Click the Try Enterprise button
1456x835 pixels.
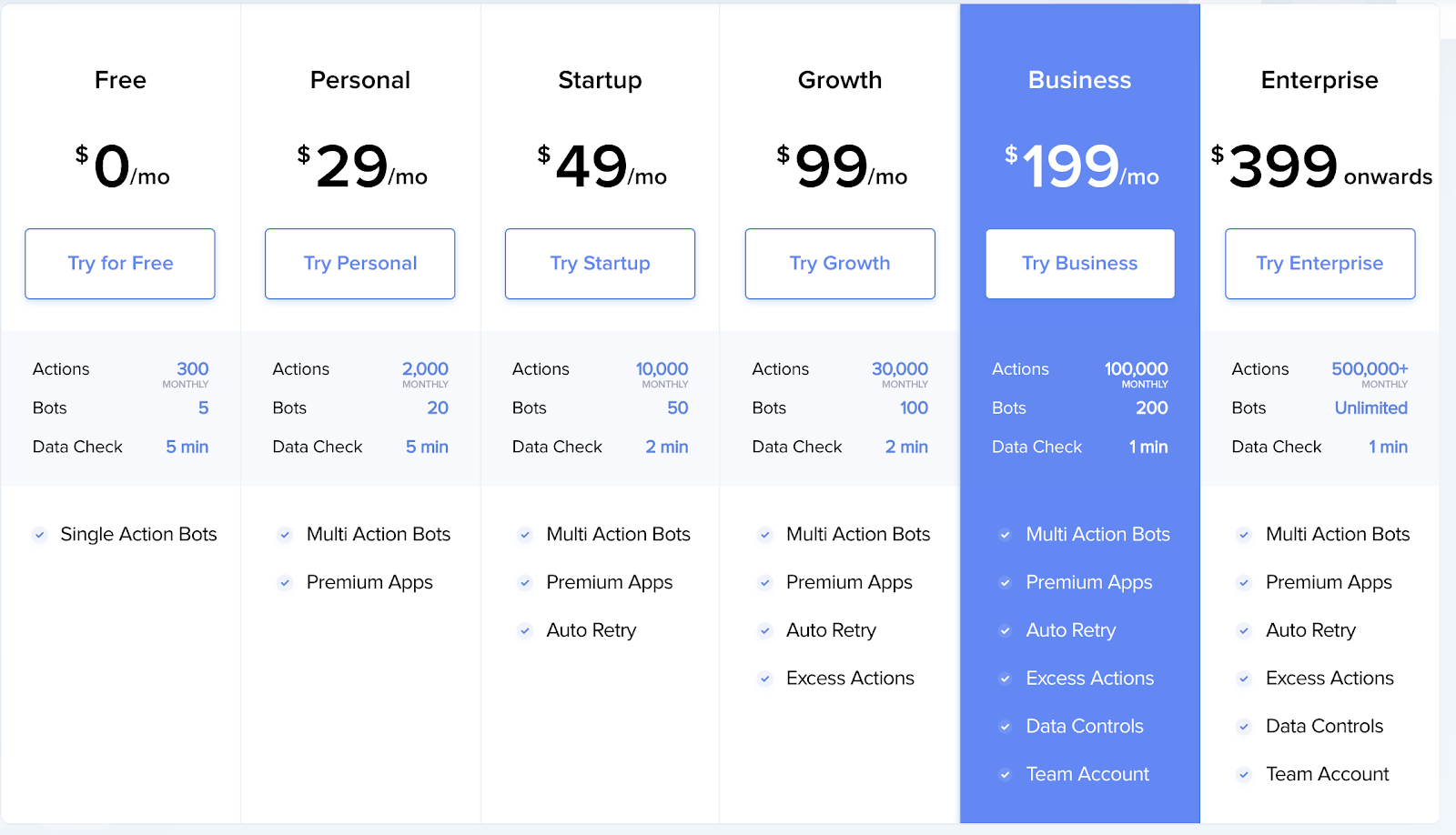(x=1319, y=264)
